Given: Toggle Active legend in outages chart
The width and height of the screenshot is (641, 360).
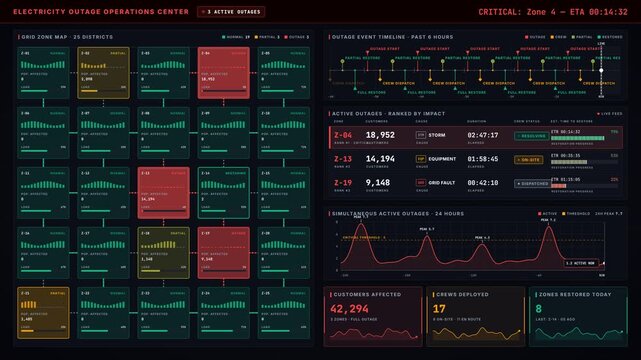Looking at the screenshot, I should coord(547,214).
